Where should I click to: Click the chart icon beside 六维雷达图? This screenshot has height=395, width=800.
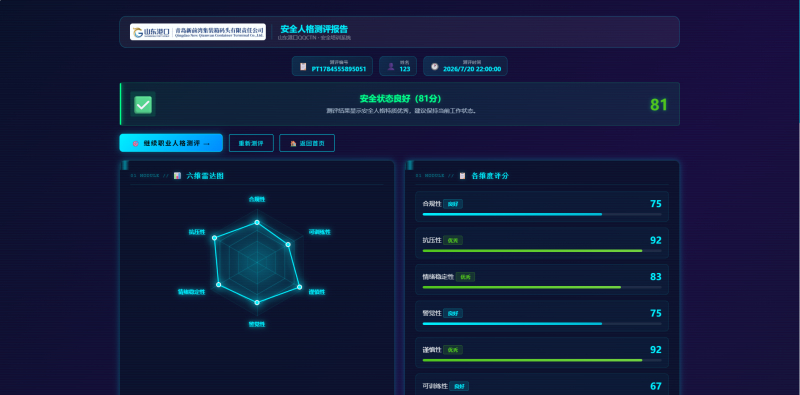pyautogui.click(x=178, y=176)
